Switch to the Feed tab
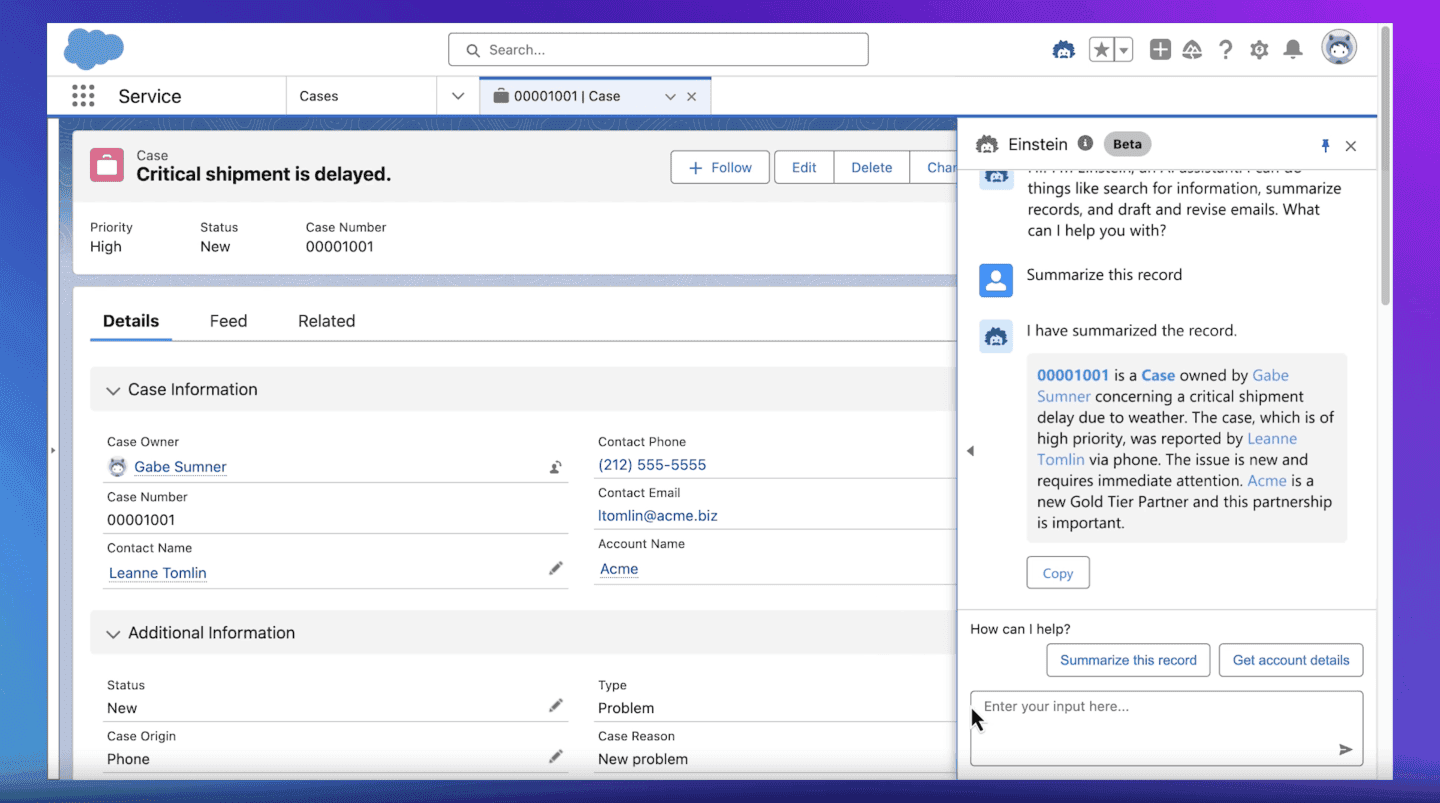Screen dimensions: 1440x803 228,321
